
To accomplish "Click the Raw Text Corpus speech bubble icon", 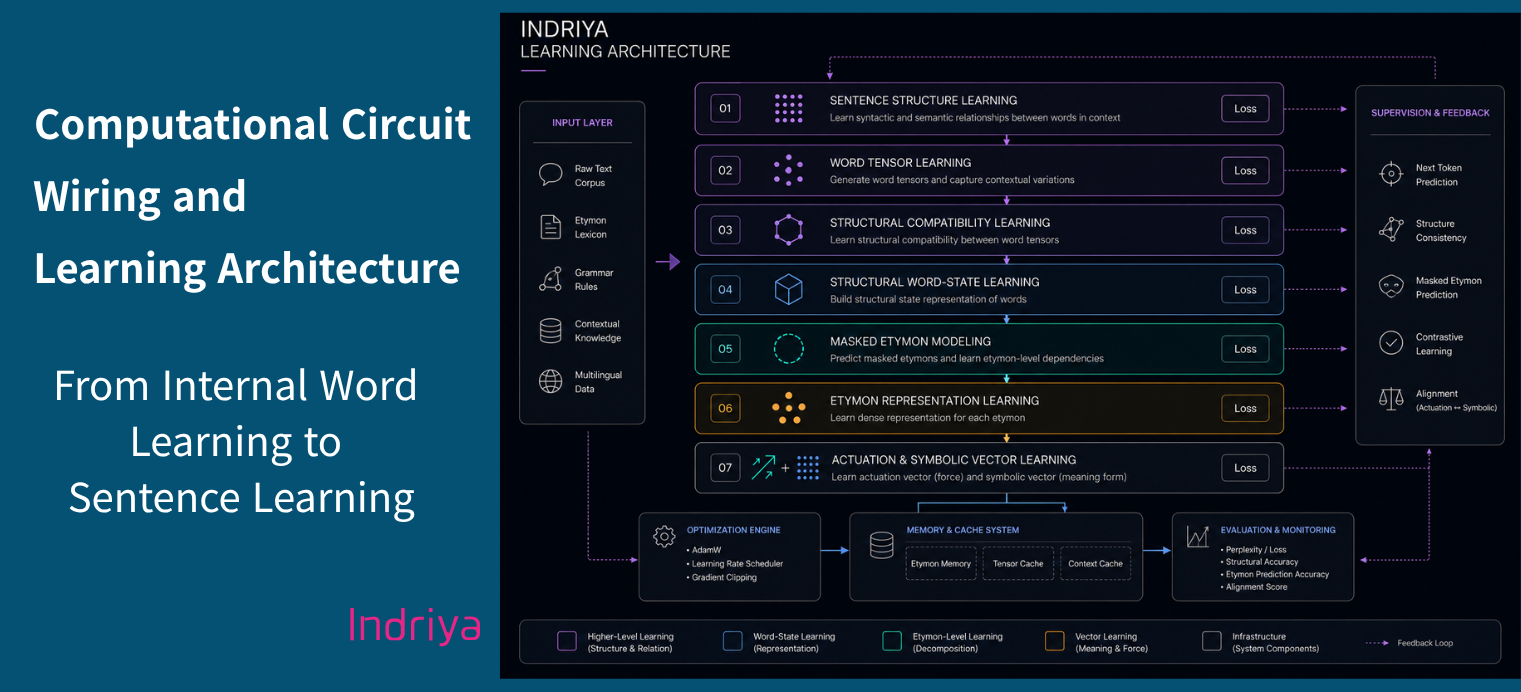I will (550, 175).
